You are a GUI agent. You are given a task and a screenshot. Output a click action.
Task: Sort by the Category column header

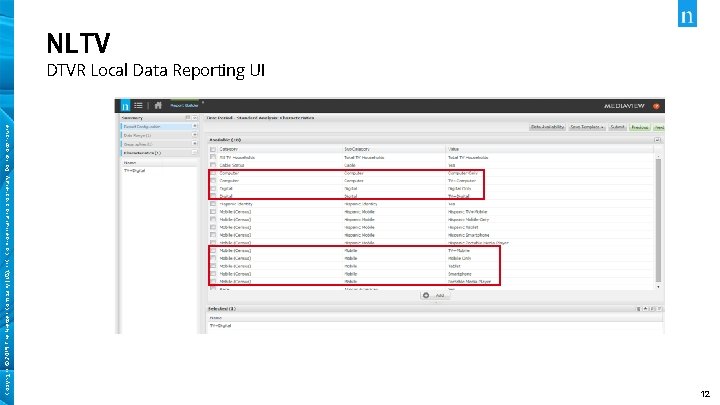click(229, 149)
